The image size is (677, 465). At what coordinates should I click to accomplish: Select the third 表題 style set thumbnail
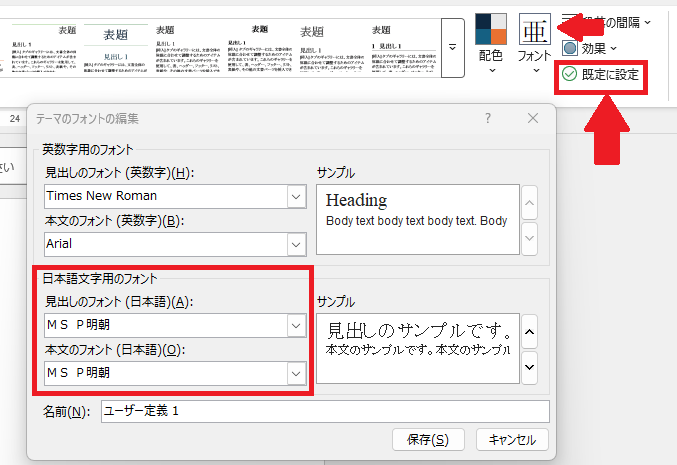tap(188, 48)
